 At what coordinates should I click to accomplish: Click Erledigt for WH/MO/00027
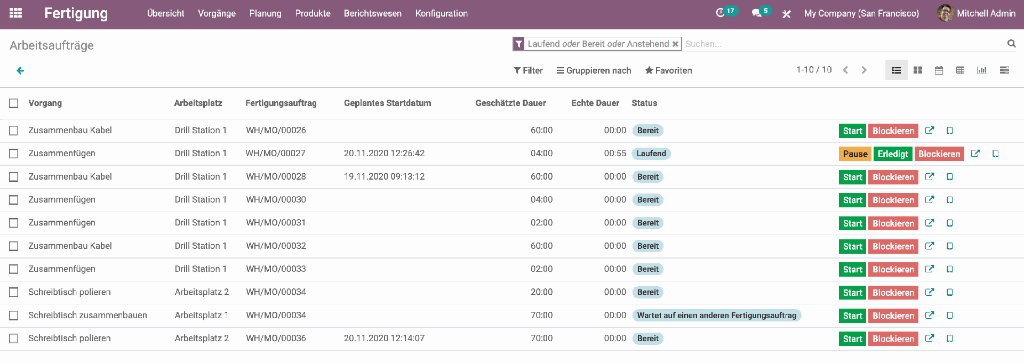(892, 154)
